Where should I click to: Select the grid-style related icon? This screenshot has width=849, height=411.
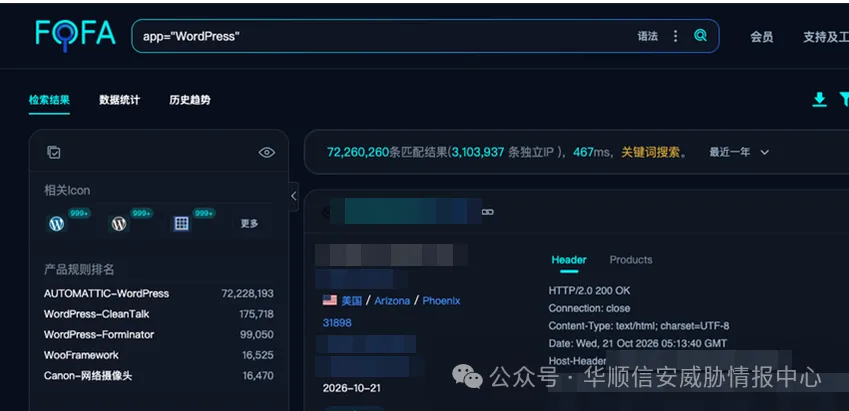[x=181, y=223]
